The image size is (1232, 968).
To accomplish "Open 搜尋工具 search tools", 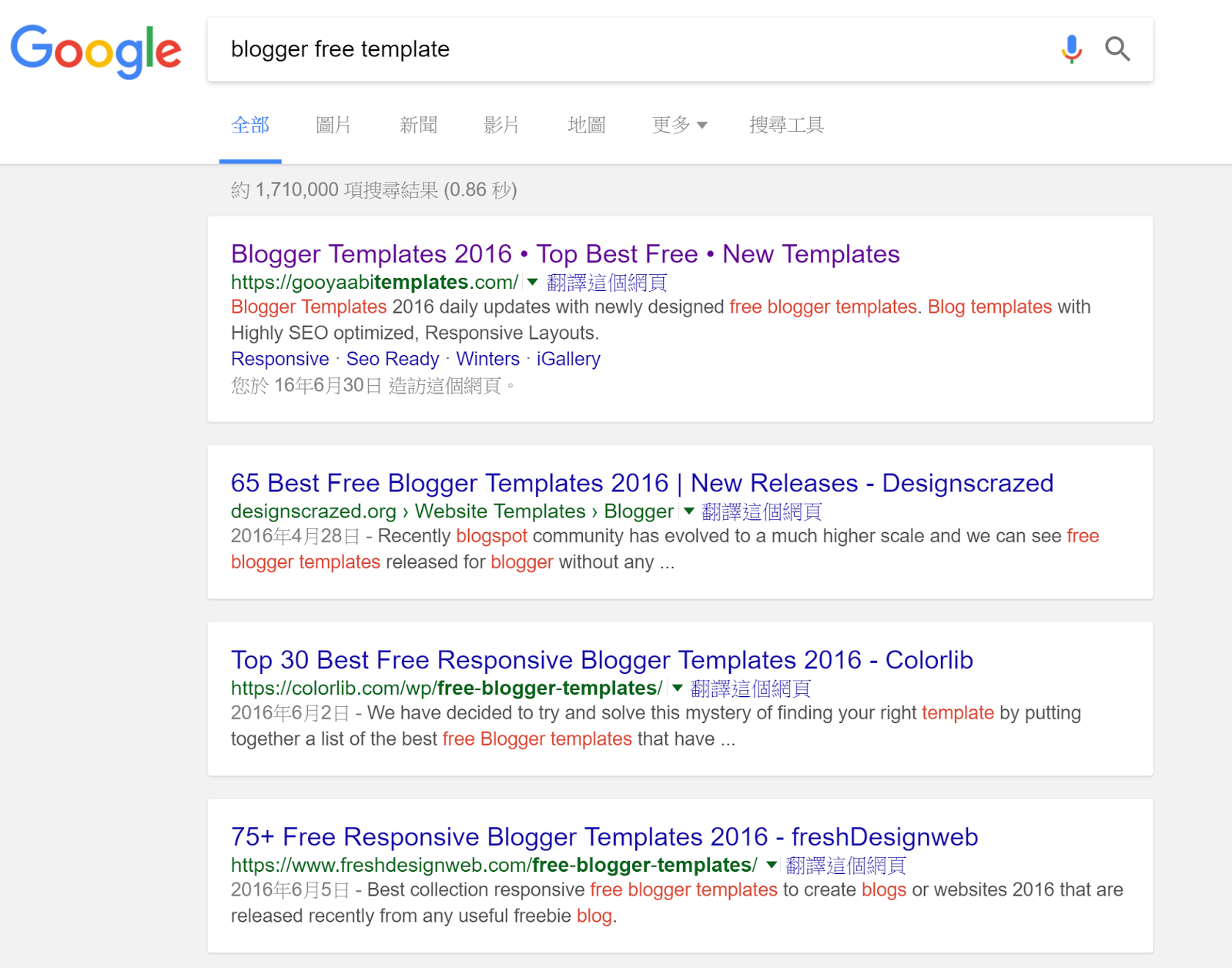I will click(786, 125).
